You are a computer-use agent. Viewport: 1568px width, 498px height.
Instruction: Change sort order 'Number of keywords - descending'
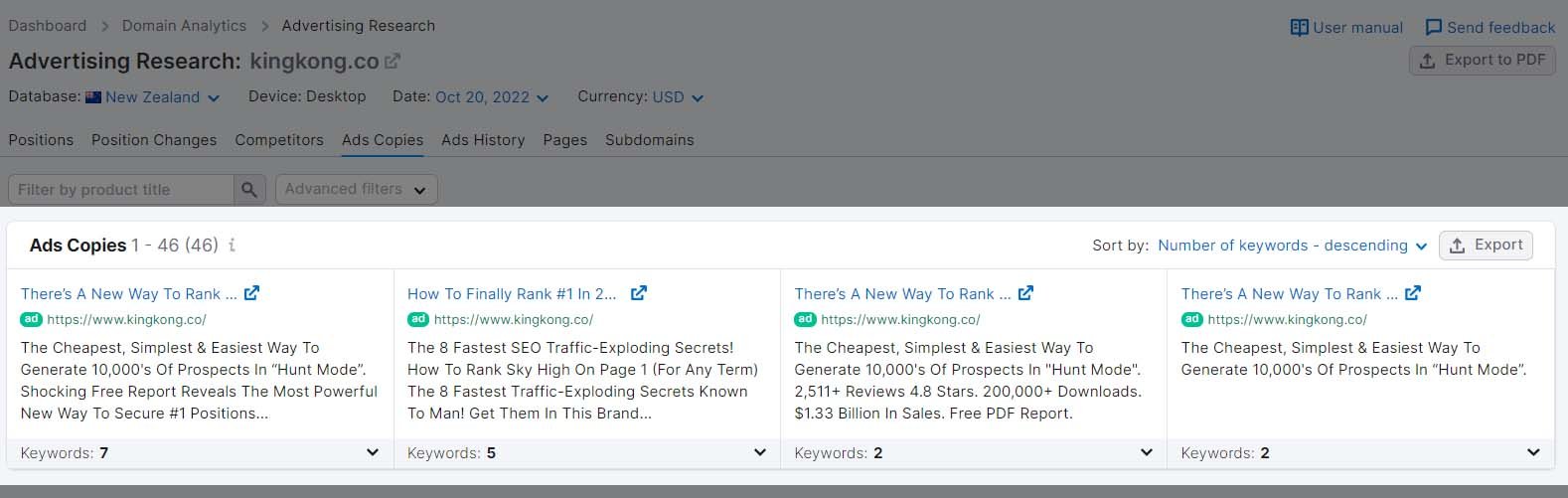(1293, 246)
